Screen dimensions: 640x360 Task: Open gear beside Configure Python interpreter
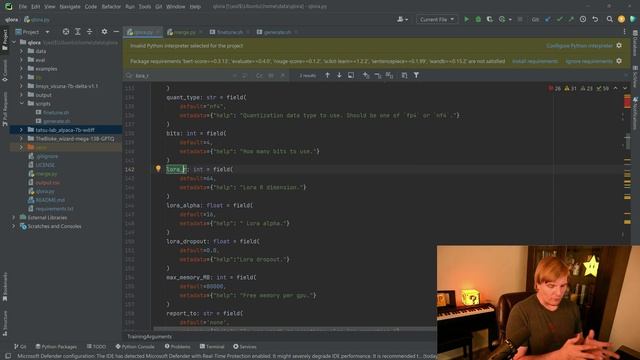[x=619, y=46]
